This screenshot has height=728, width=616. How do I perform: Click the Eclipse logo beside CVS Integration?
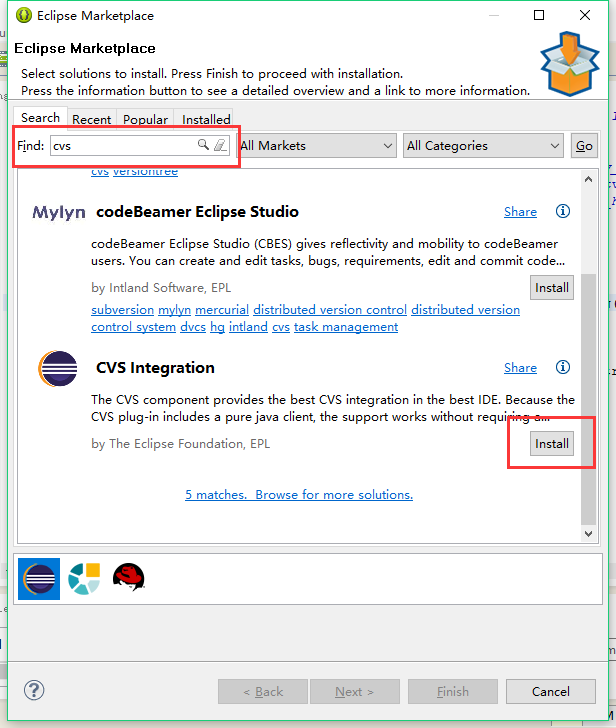(58, 369)
